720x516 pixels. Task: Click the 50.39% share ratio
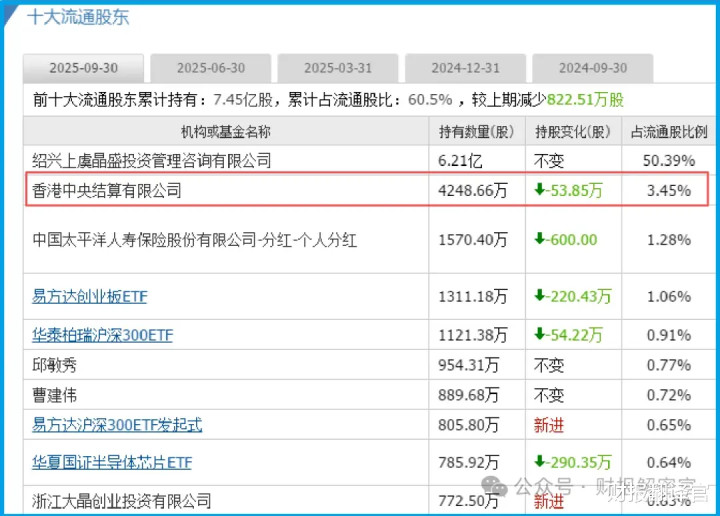pos(669,161)
